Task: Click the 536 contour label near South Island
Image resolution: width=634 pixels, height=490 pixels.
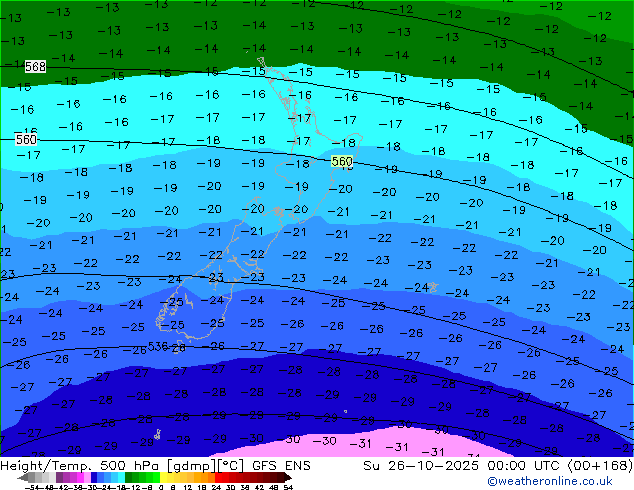Action: [158, 346]
